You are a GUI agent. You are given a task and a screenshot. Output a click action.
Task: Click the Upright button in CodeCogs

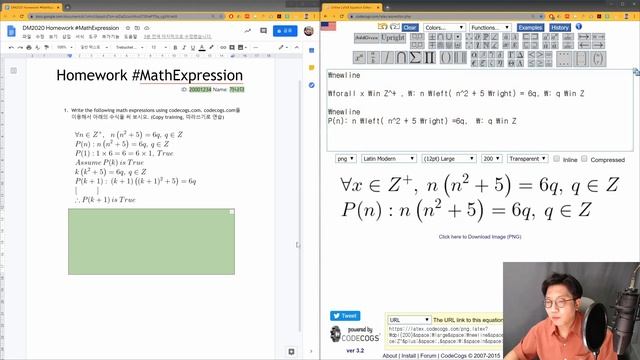coord(393,38)
